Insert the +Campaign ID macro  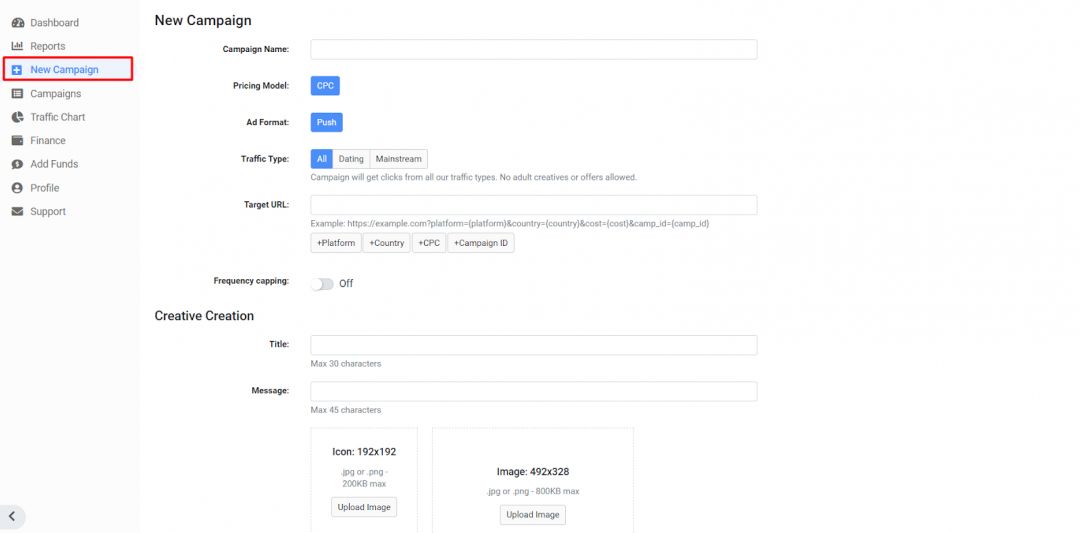coord(480,243)
